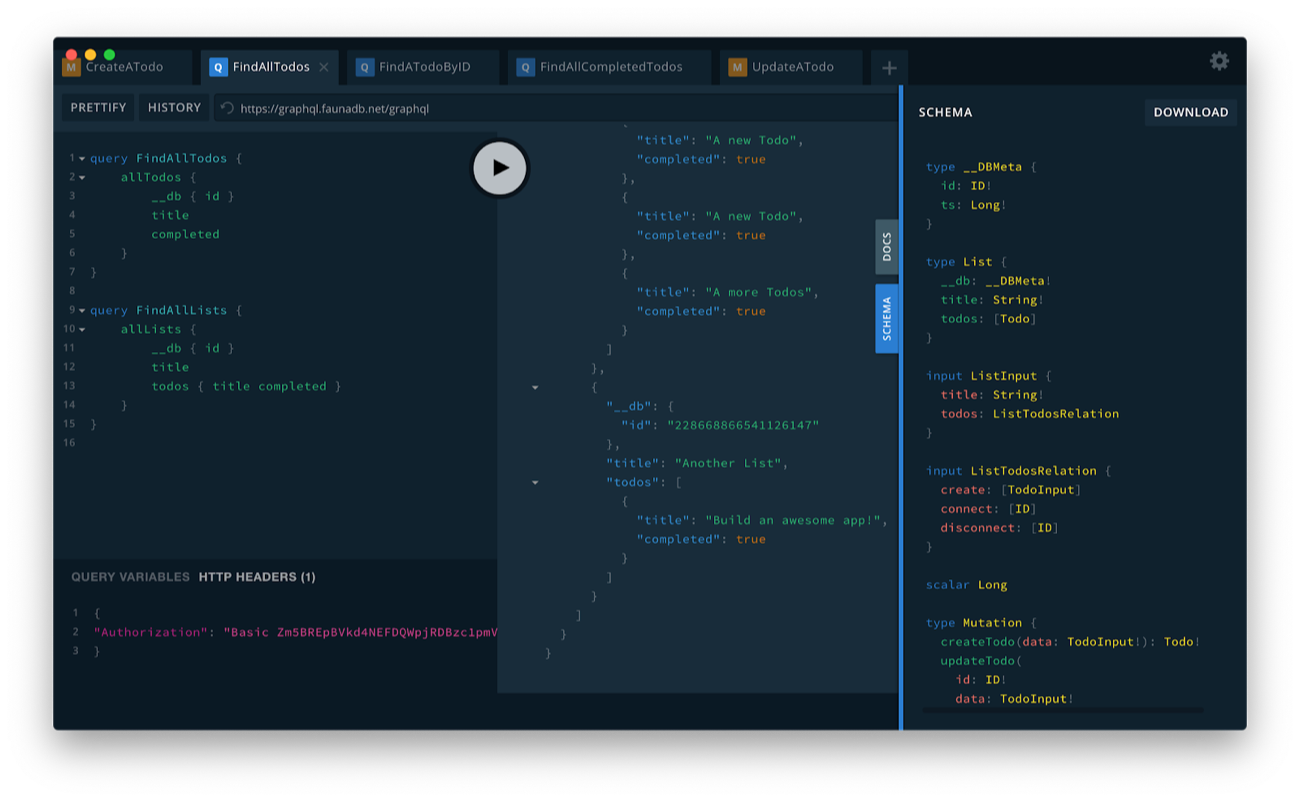Click the "todos: ListTodosRelation" field

click(x=1030, y=414)
